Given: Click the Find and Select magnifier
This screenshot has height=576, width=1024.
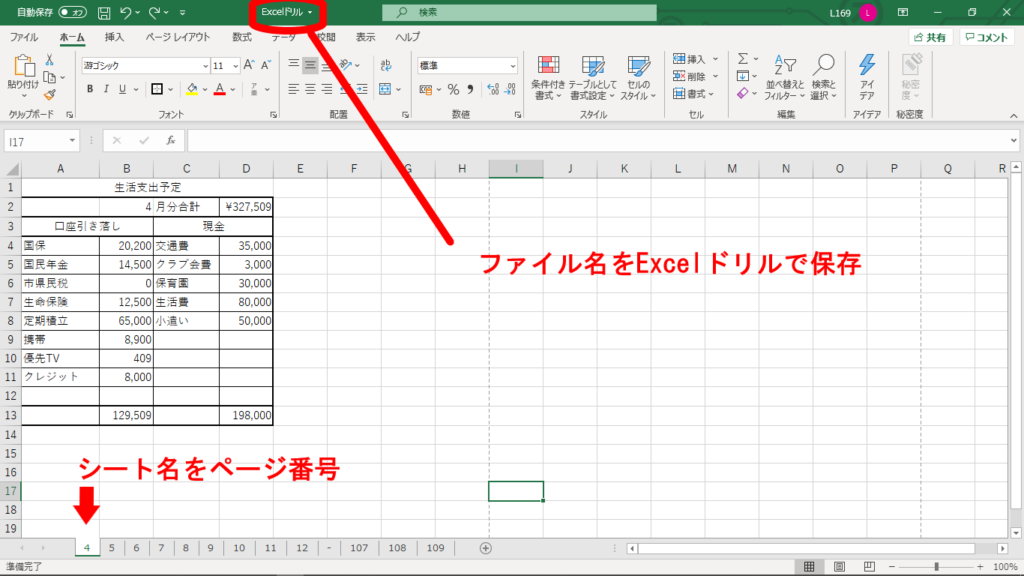Looking at the screenshot, I should [x=824, y=77].
